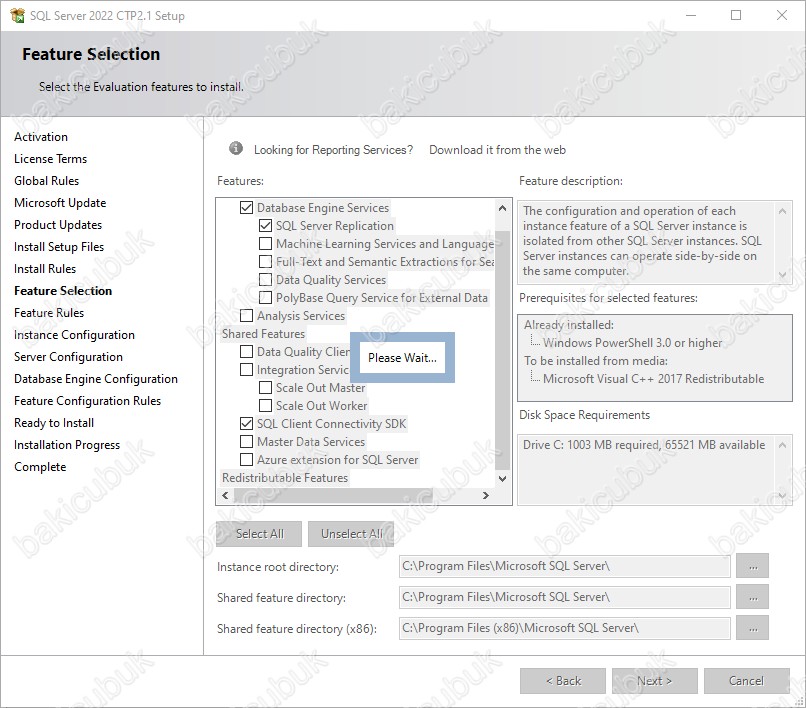This screenshot has height=708, width=806.
Task: Click the features list scroll left arrow
Action: (225, 495)
